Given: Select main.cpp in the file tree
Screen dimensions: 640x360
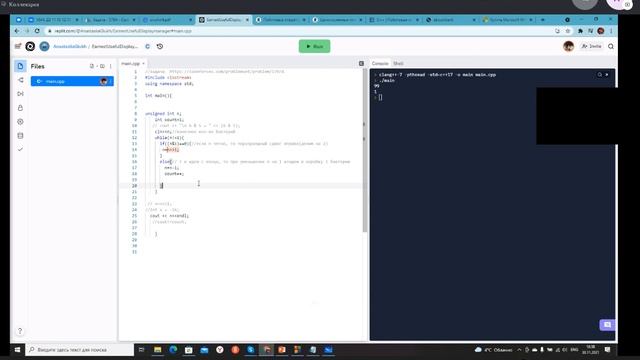Looking at the screenshot, I should click(x=72, y=81).
